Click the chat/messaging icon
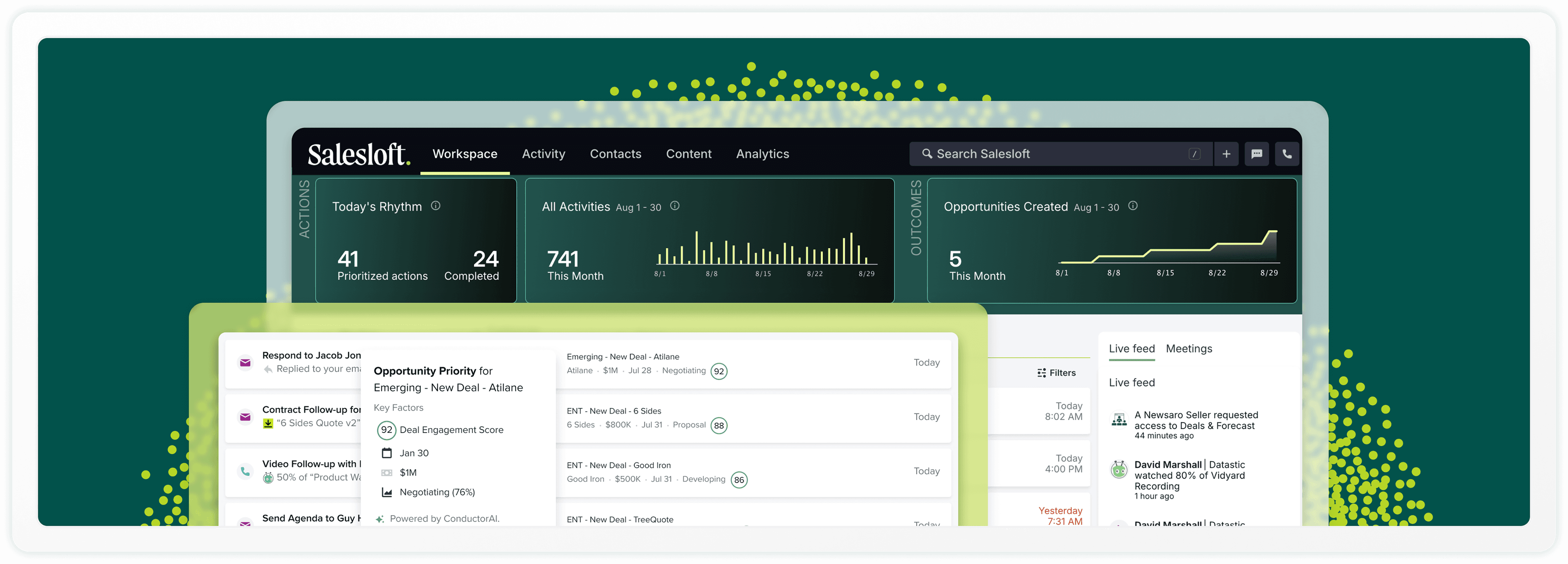 [x=1258, y=154]
